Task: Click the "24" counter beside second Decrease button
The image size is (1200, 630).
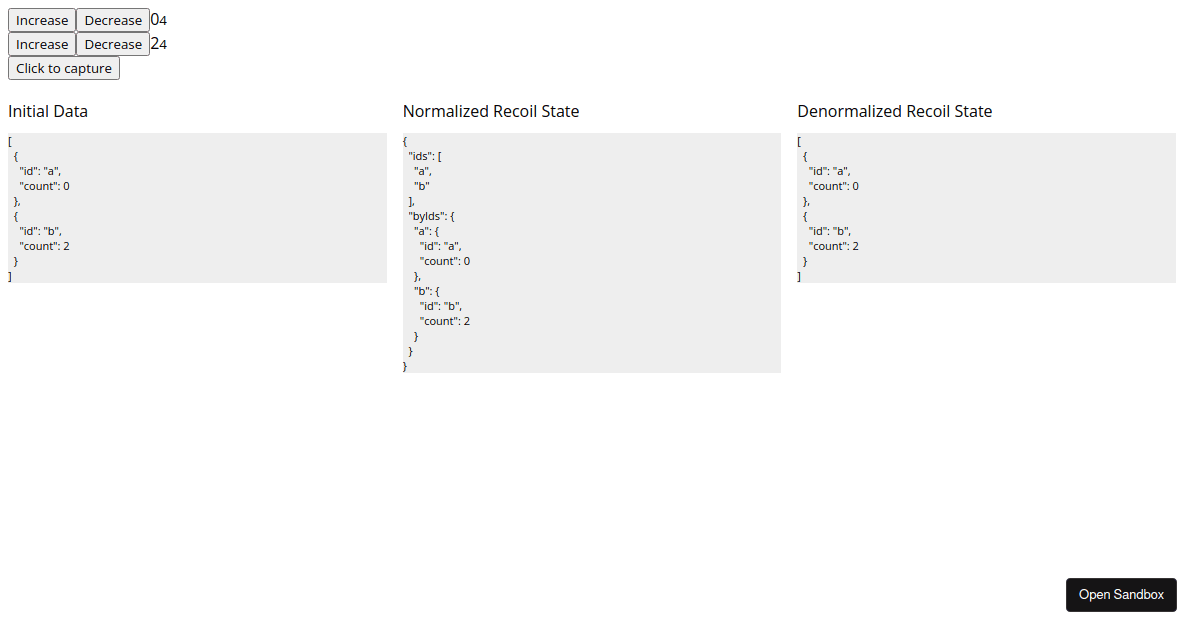Action: point(159,43)
